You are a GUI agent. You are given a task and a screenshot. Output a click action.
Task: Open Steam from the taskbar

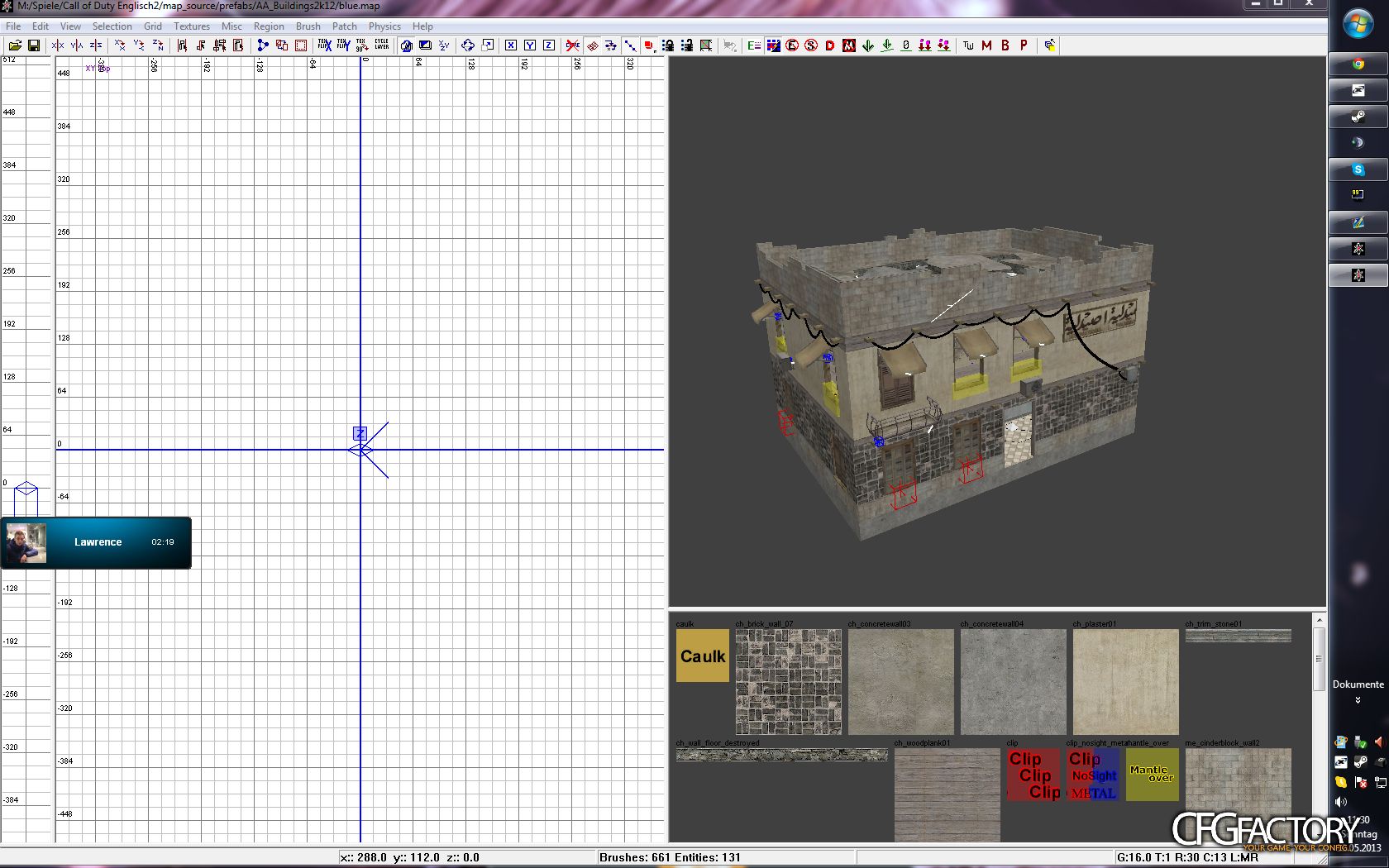[1358, 117]
